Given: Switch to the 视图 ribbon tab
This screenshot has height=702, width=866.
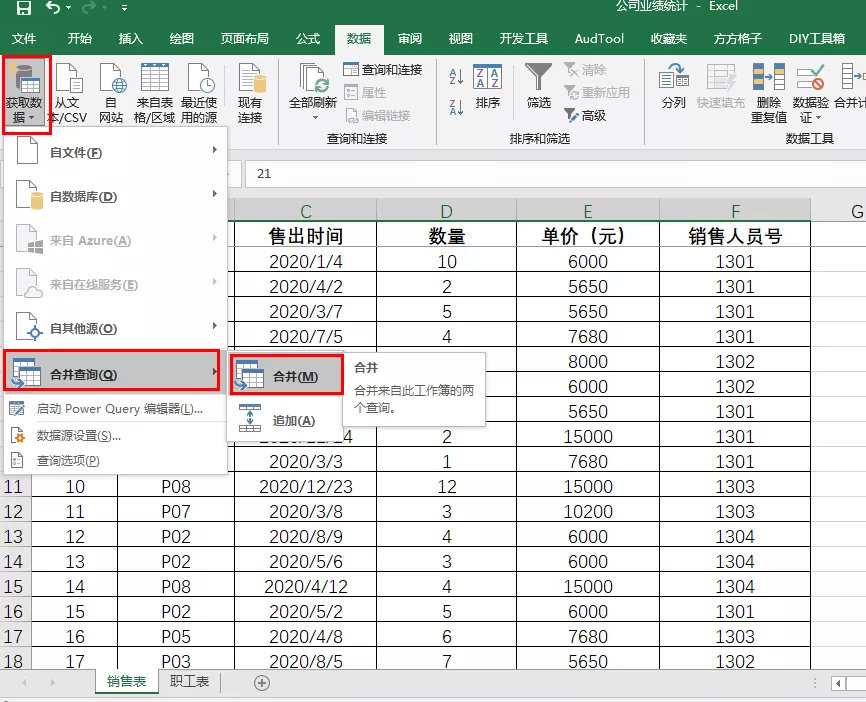Looking at the screenshot, I should [x=461, y=39].
